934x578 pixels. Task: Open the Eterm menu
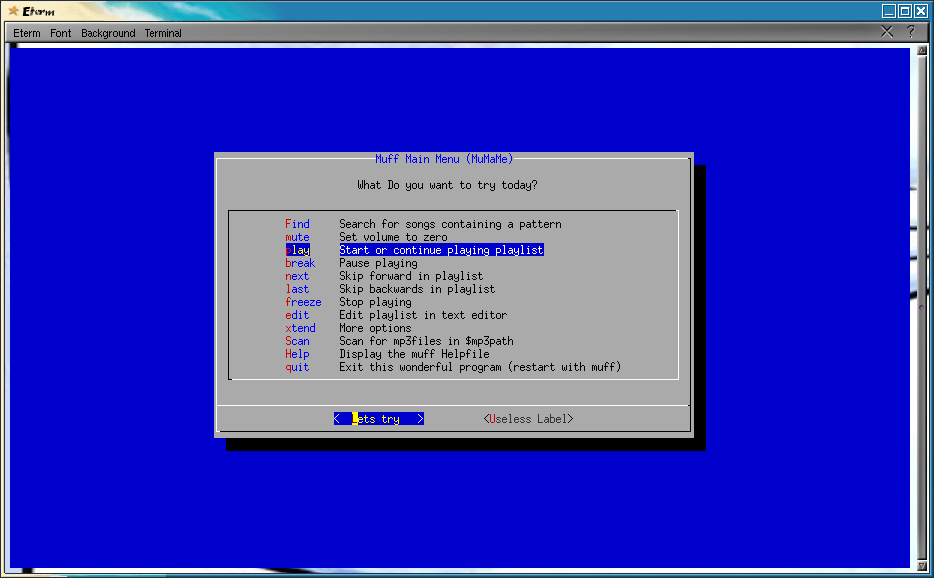point(27,33)
